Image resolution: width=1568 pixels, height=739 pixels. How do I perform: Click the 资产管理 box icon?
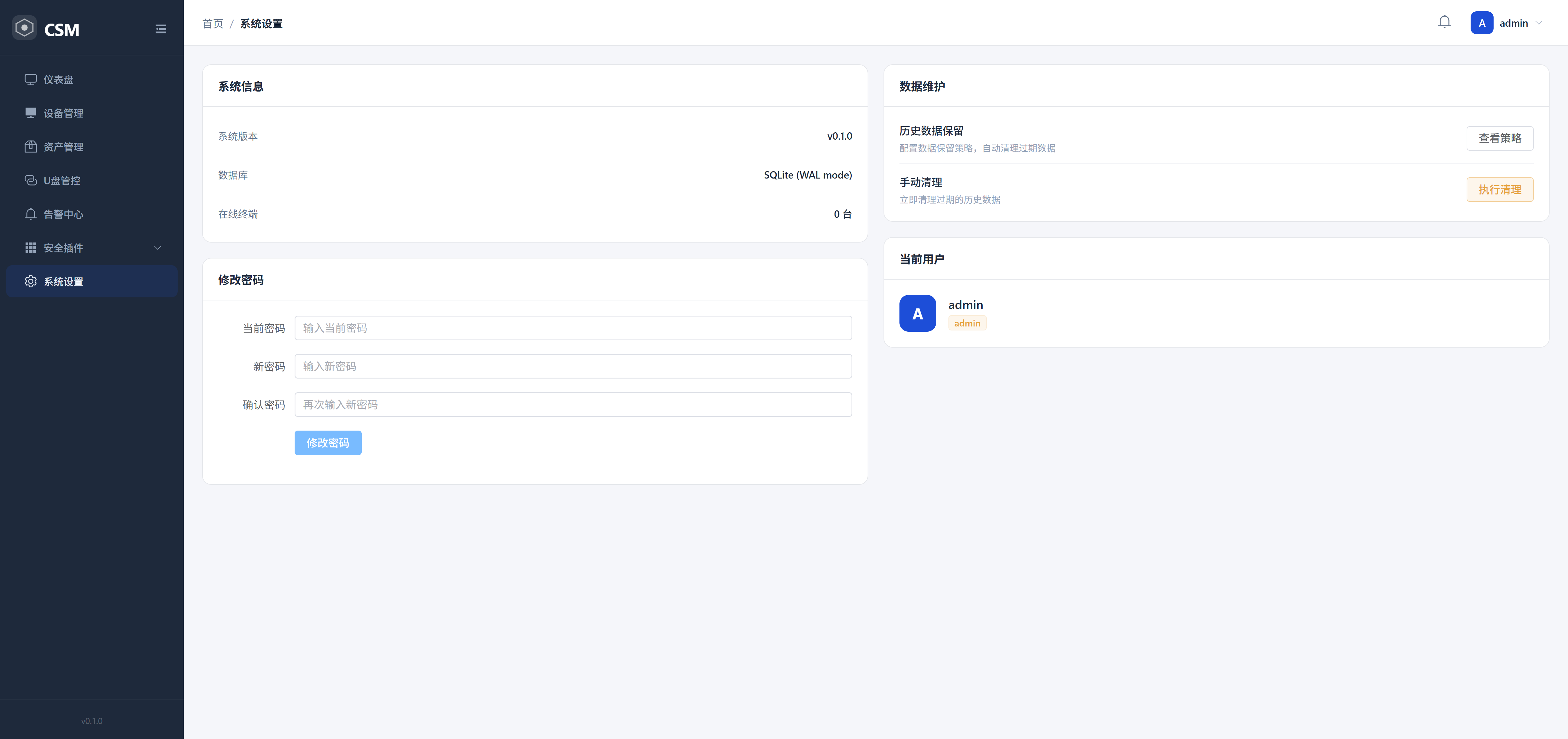tap(30, 147)
